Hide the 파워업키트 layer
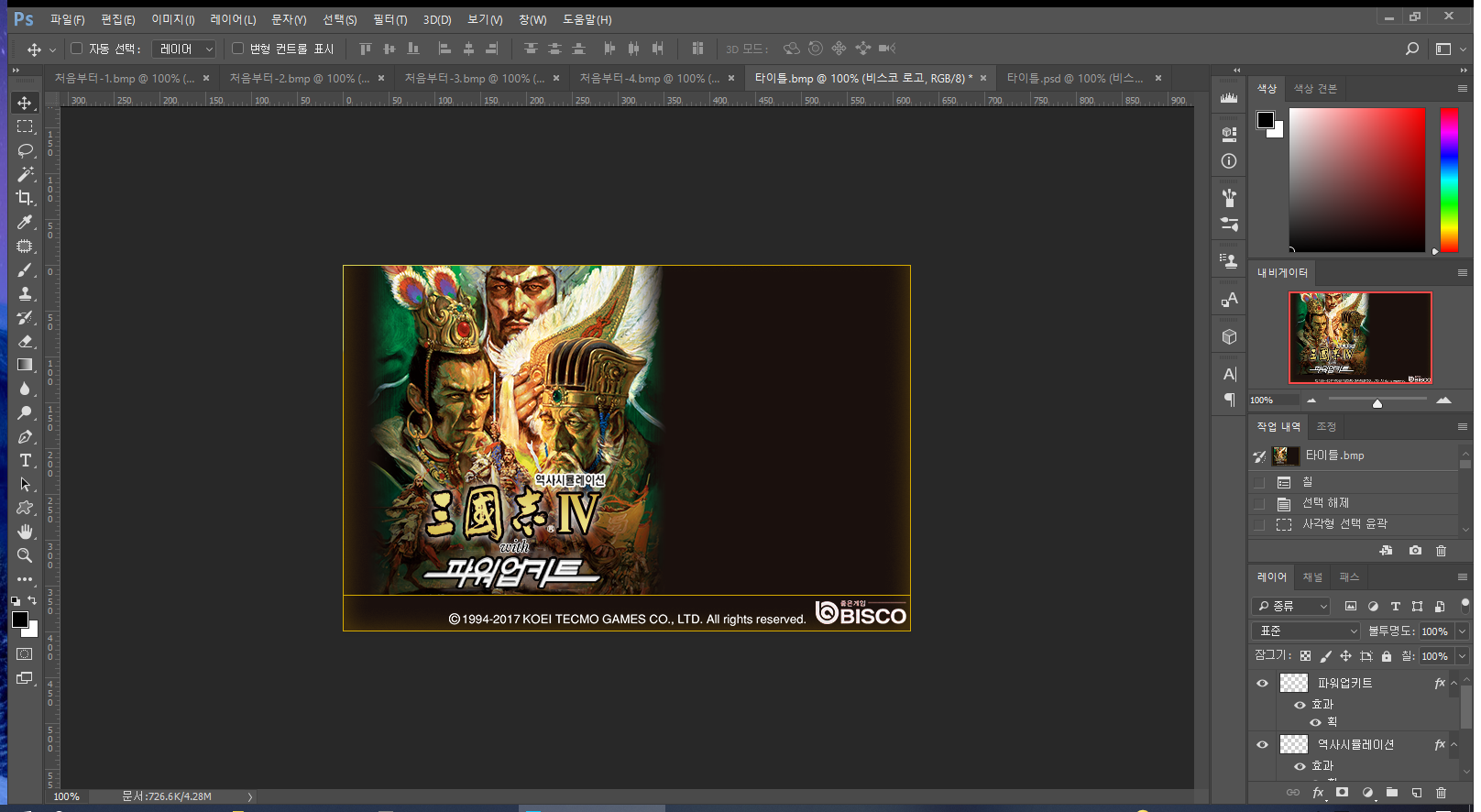Viewport: 1481px width, 812px height. coord(1262,683)
